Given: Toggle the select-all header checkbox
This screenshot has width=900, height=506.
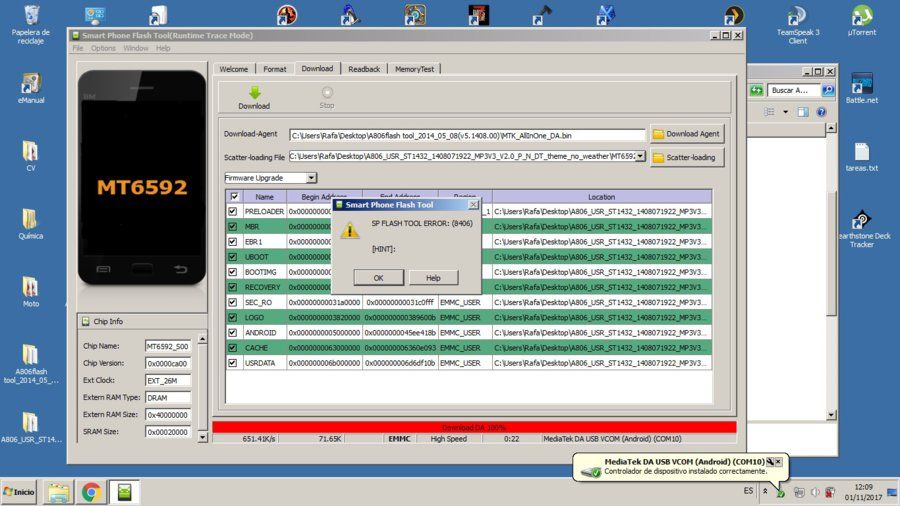Looking at the screenshot, I should (234, 196).
